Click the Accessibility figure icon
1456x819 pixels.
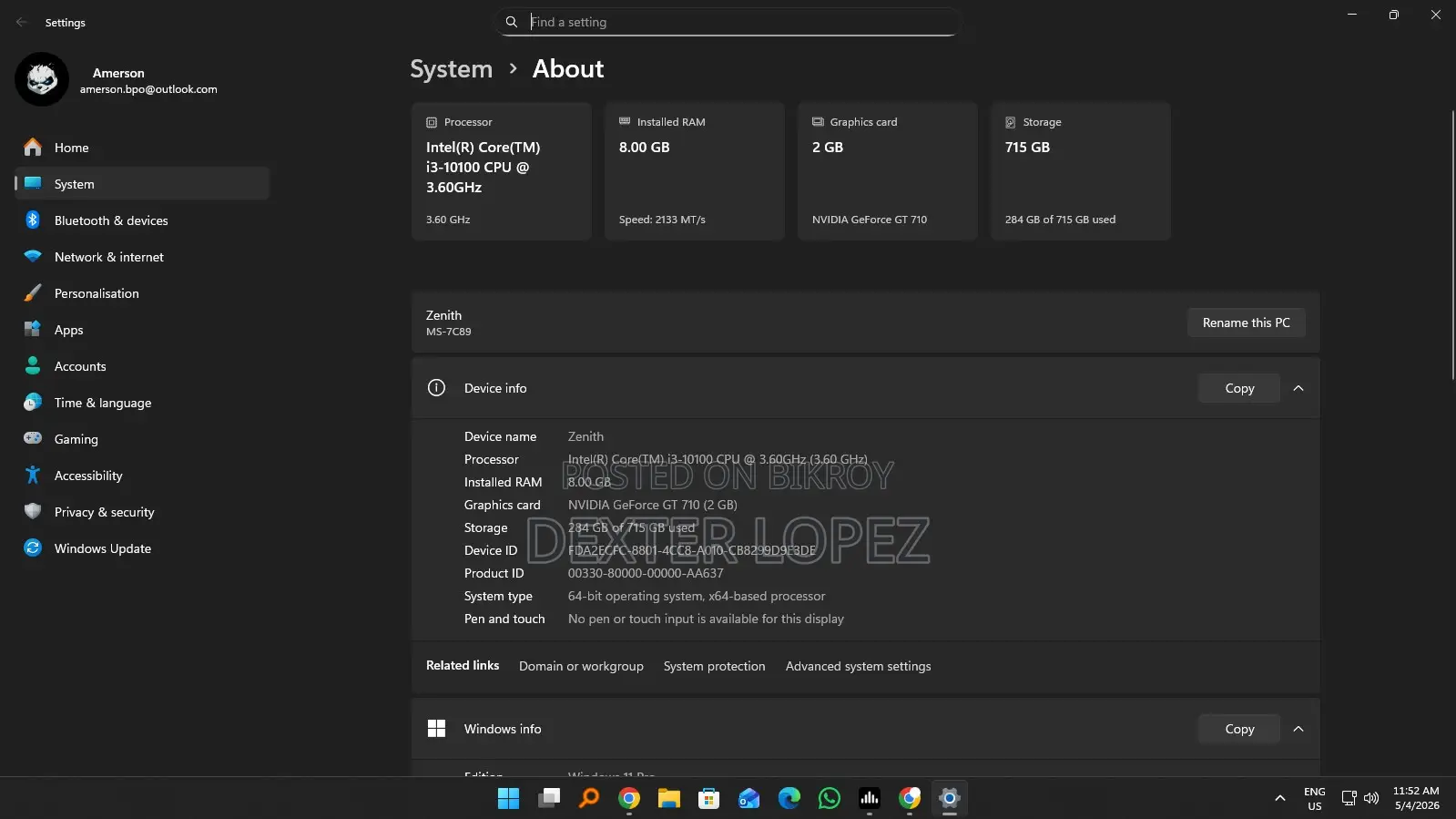(x=33, y=476)
